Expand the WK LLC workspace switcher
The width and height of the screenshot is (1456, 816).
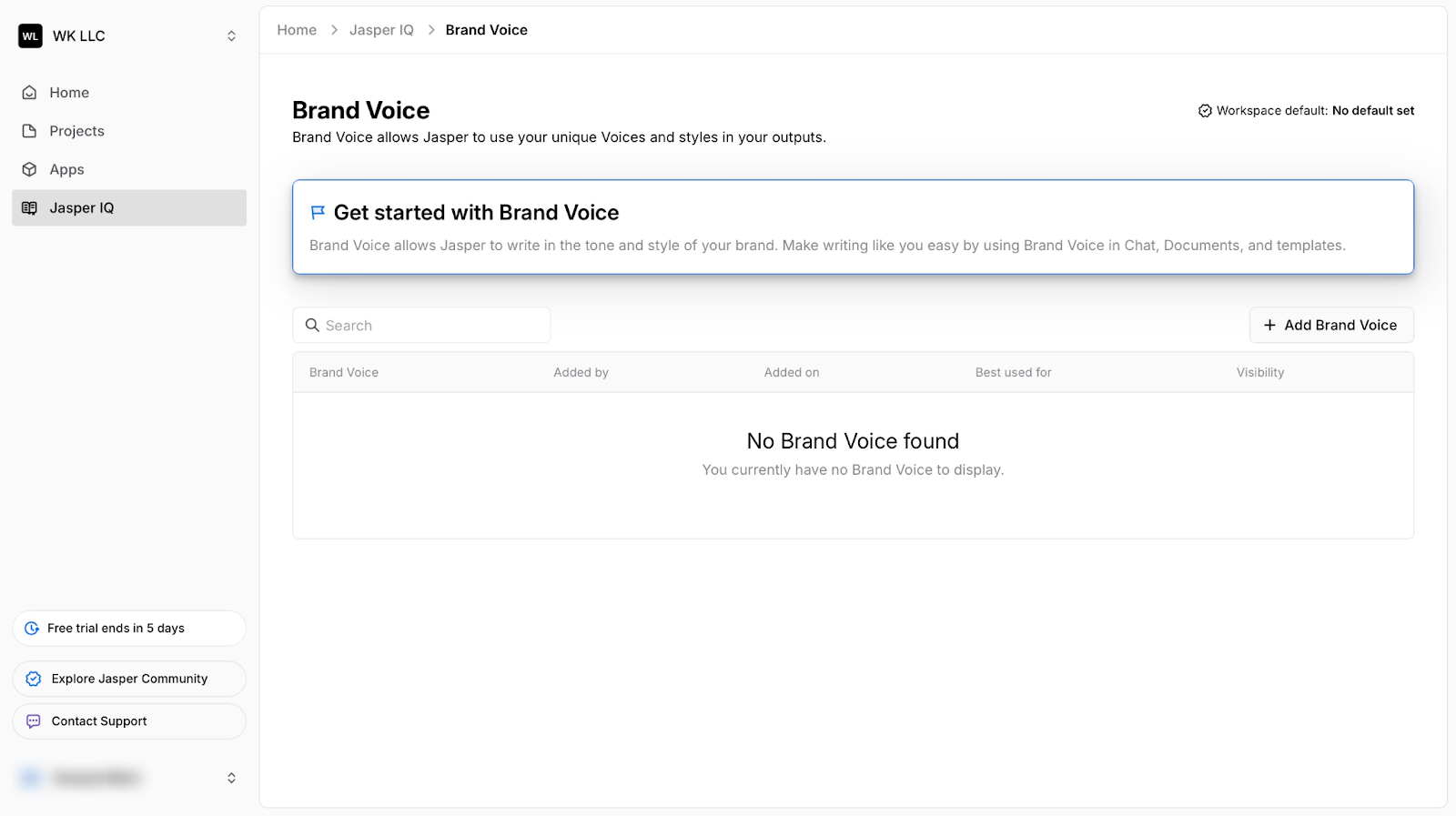click(x=231, y=36)
